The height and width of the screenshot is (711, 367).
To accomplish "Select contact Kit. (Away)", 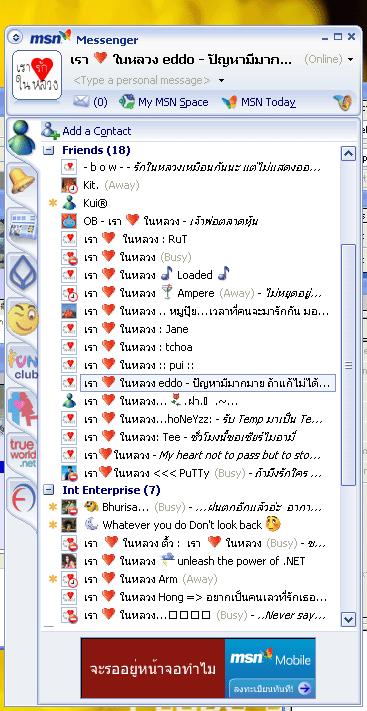I will [x=100, y=185].
